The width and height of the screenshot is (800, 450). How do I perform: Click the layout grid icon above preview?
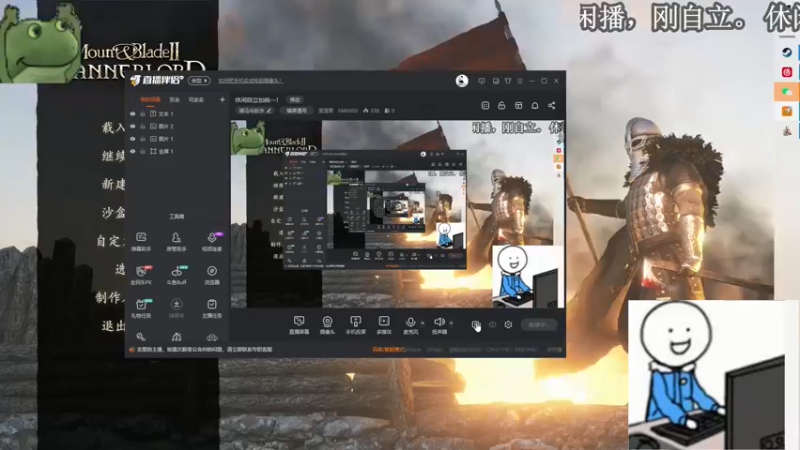518,105
